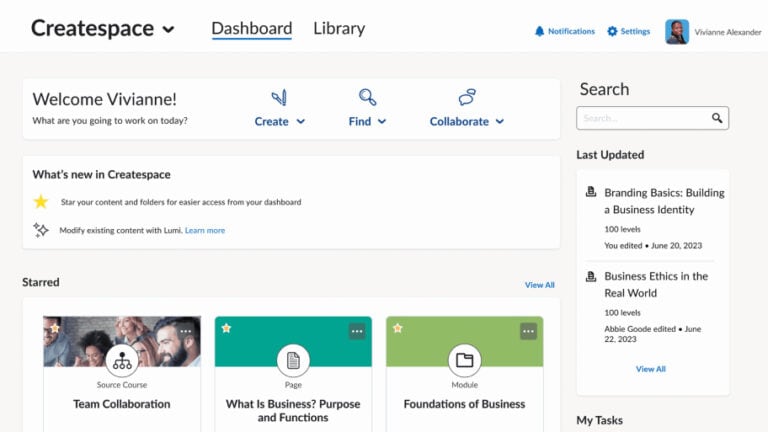Click the document icon beside Branding Basics
This screenshot has height=432, width=768.
[x=591, y=192]
